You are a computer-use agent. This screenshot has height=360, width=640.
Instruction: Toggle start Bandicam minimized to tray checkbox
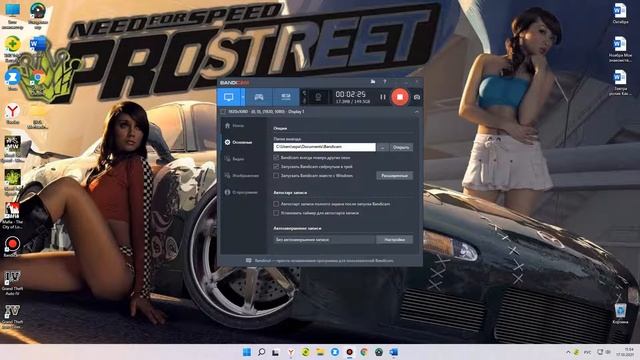(276, 167)
